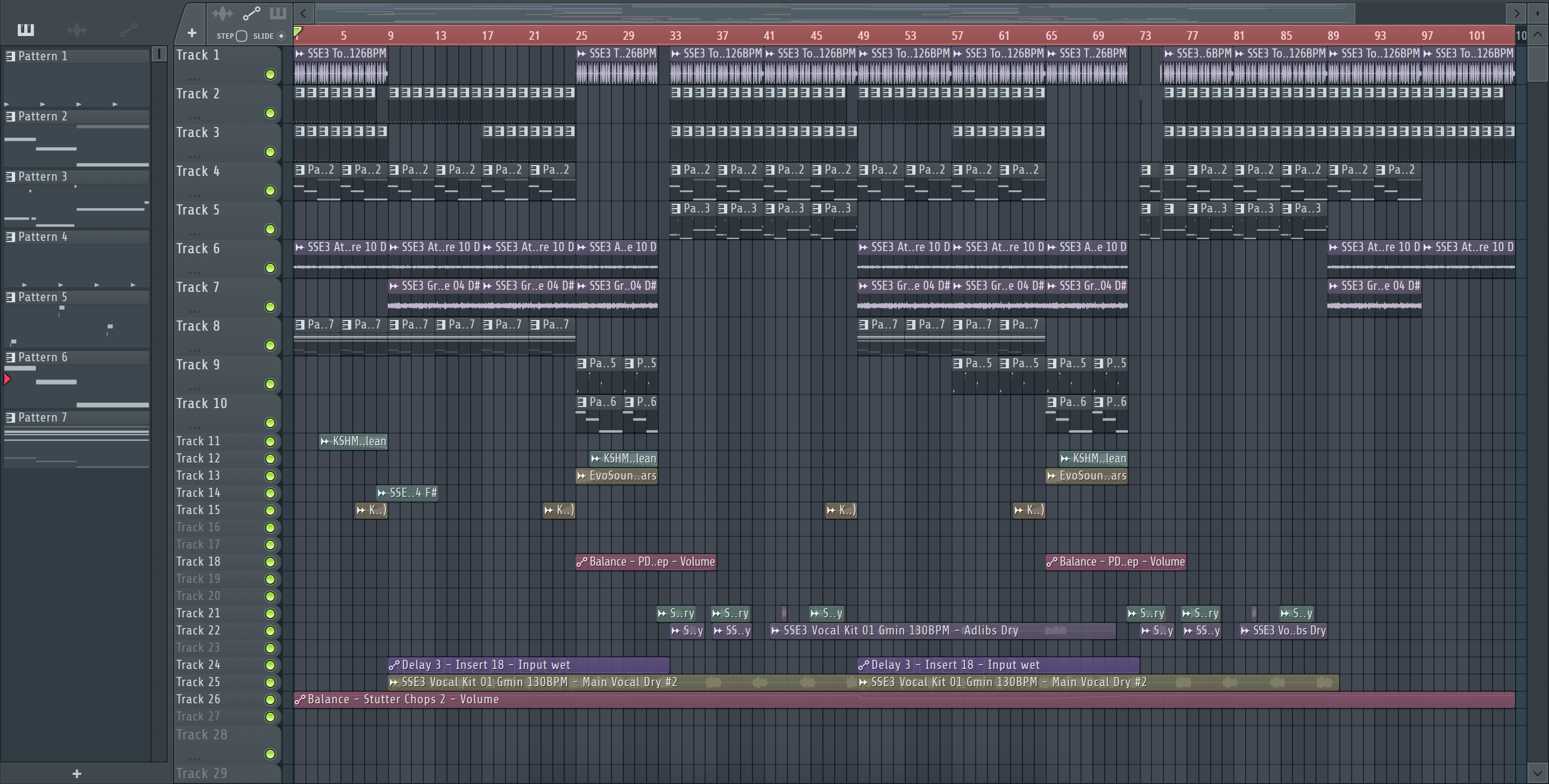
Task: Mute Track 11 with its green LED
Action: click(x=270, y=441)
